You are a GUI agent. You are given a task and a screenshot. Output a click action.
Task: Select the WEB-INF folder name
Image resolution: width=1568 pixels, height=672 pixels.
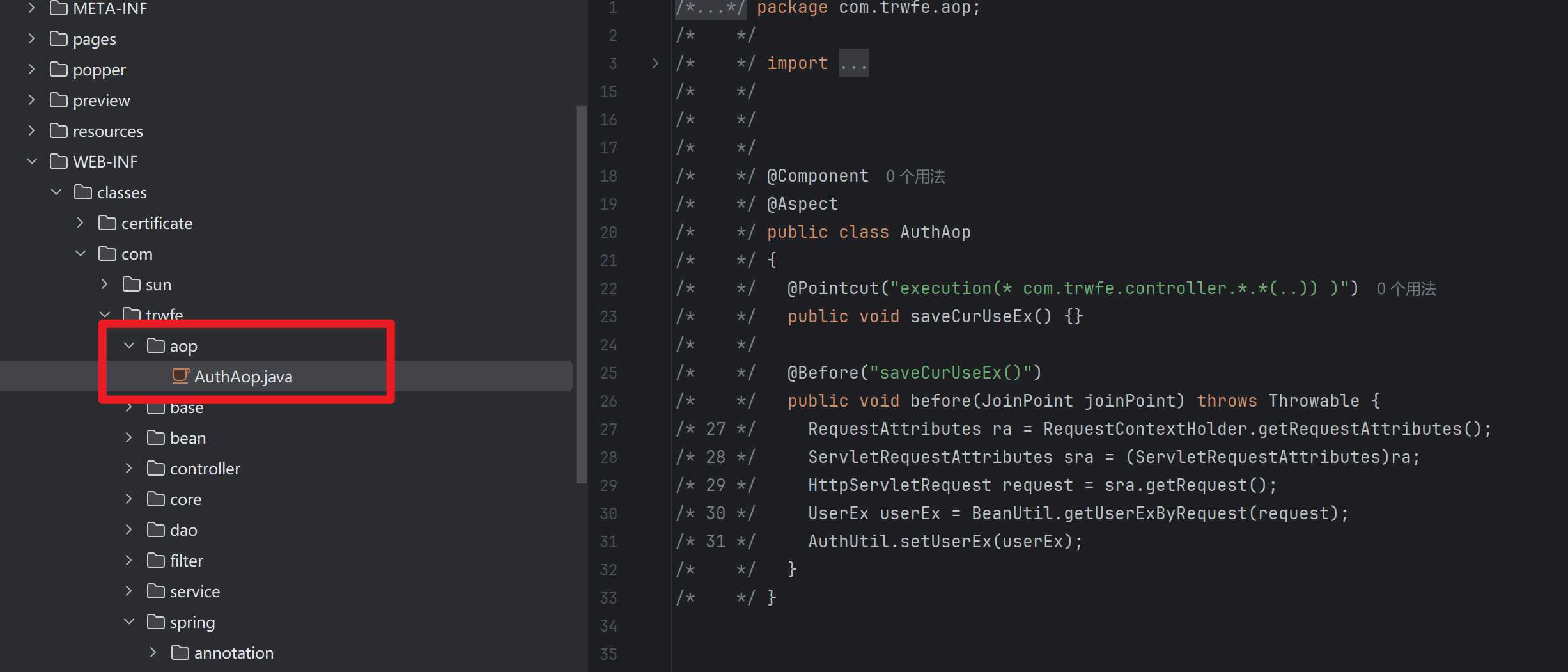pyautogui.click(x=105, y=162)
